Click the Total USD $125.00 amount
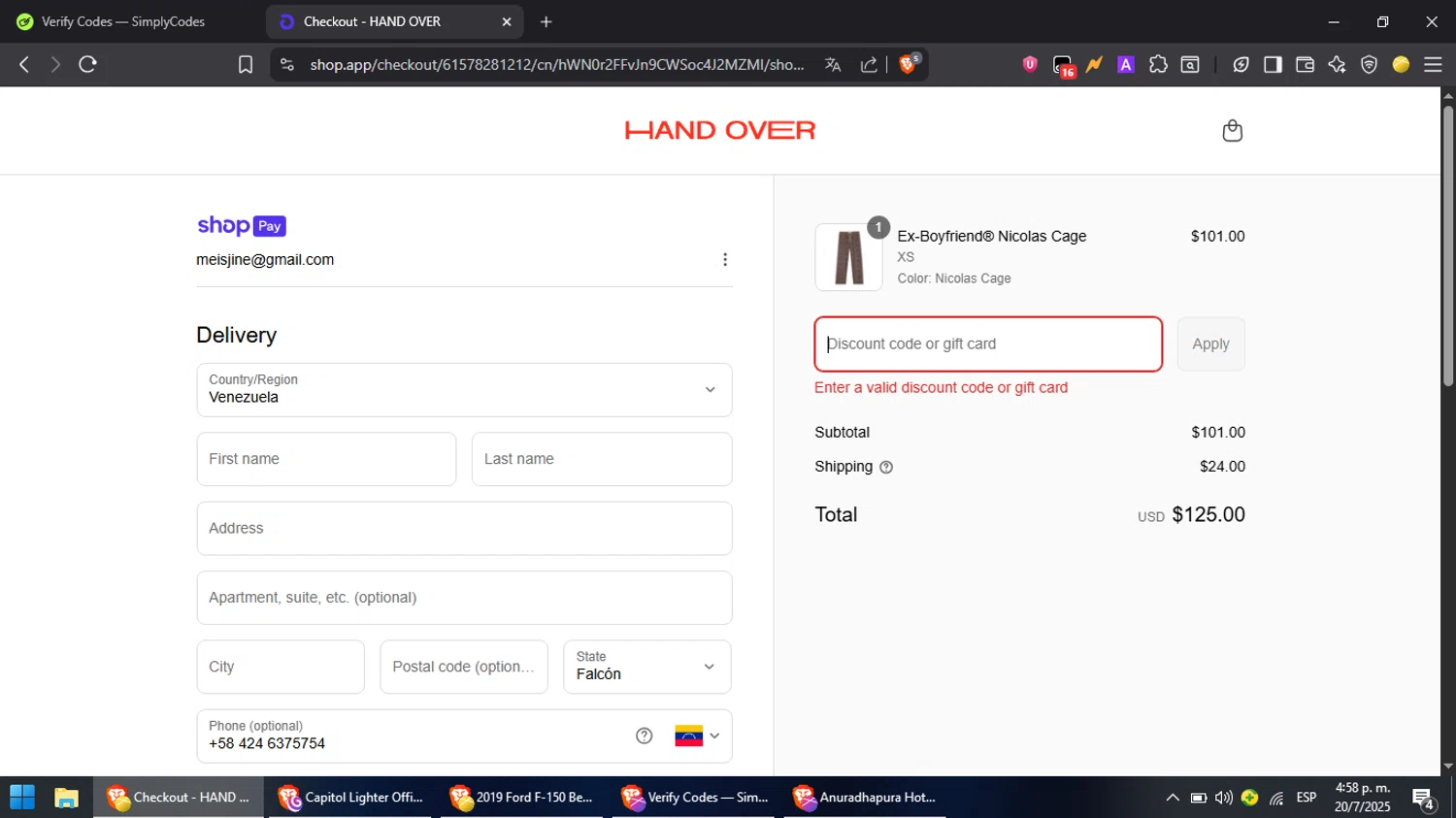Screen dimensions: 1456x818 coord(1191,515)
